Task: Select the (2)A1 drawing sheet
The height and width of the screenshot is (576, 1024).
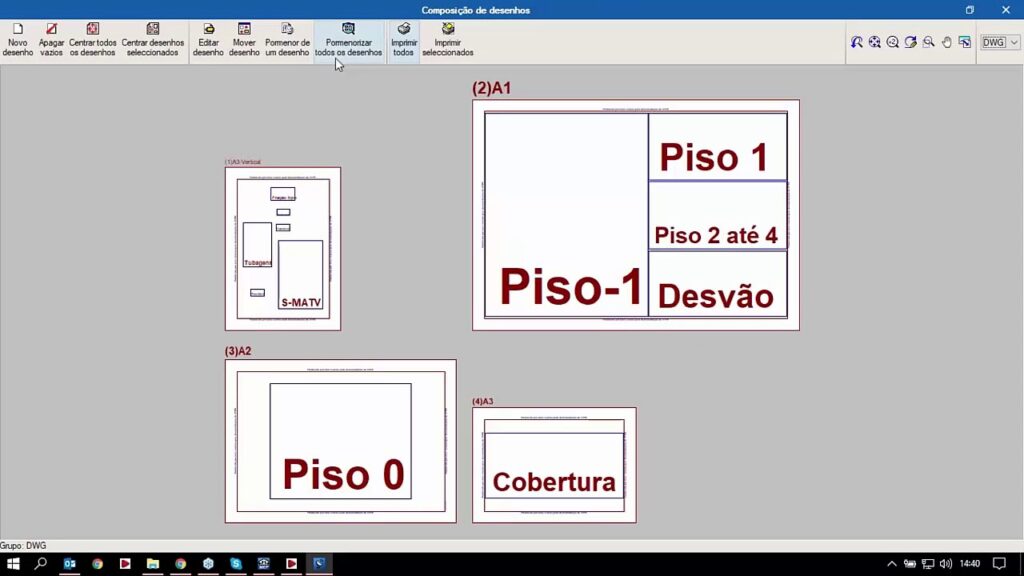Action: 635,215
